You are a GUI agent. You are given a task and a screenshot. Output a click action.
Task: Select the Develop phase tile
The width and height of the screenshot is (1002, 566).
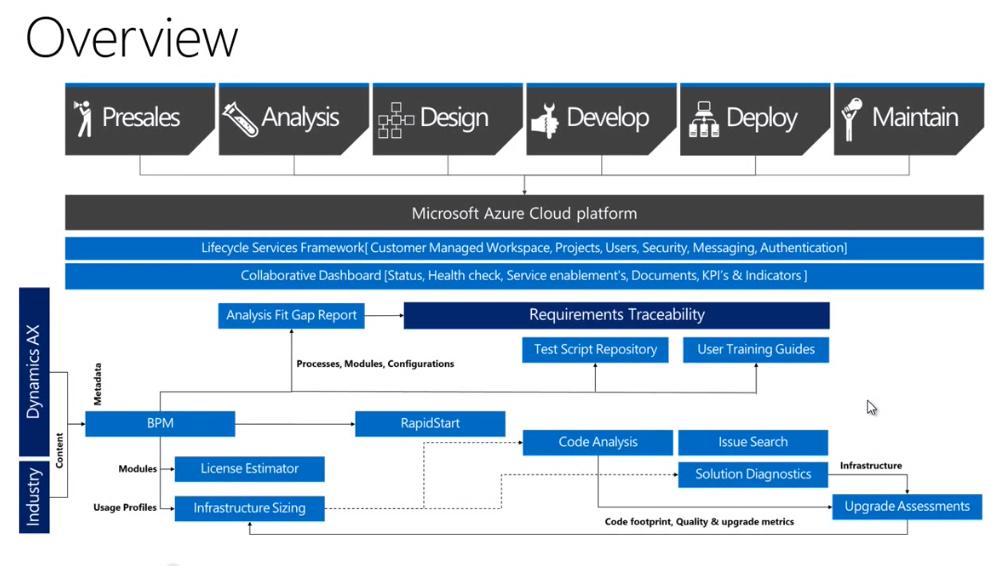[x=601, y=119]
